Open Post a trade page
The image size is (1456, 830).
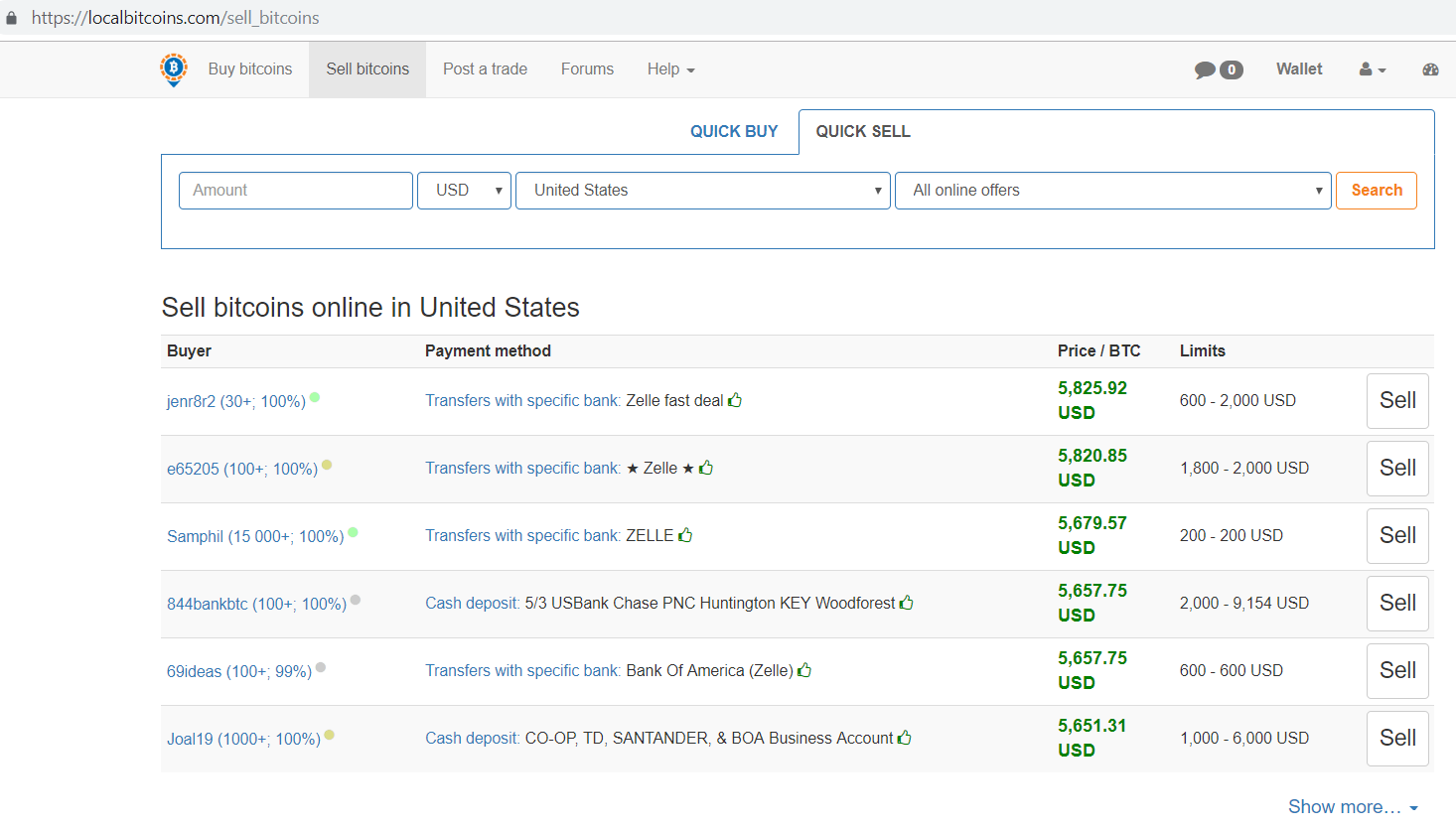485,69
